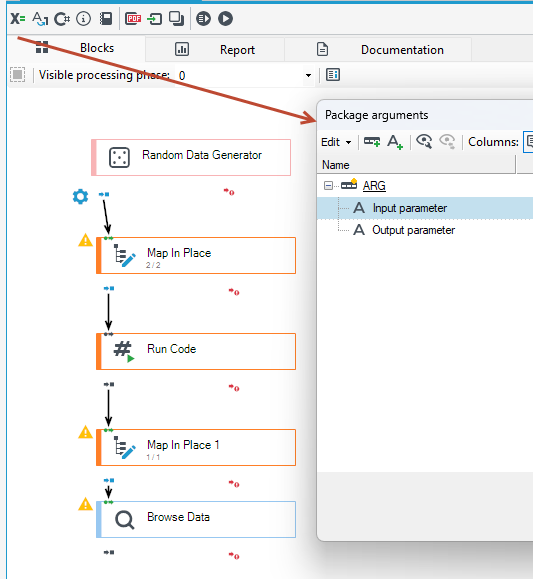Click blue output port under Map In Place 1
The width and height of the screenshot is (533, 579).
tap(109, 480)
